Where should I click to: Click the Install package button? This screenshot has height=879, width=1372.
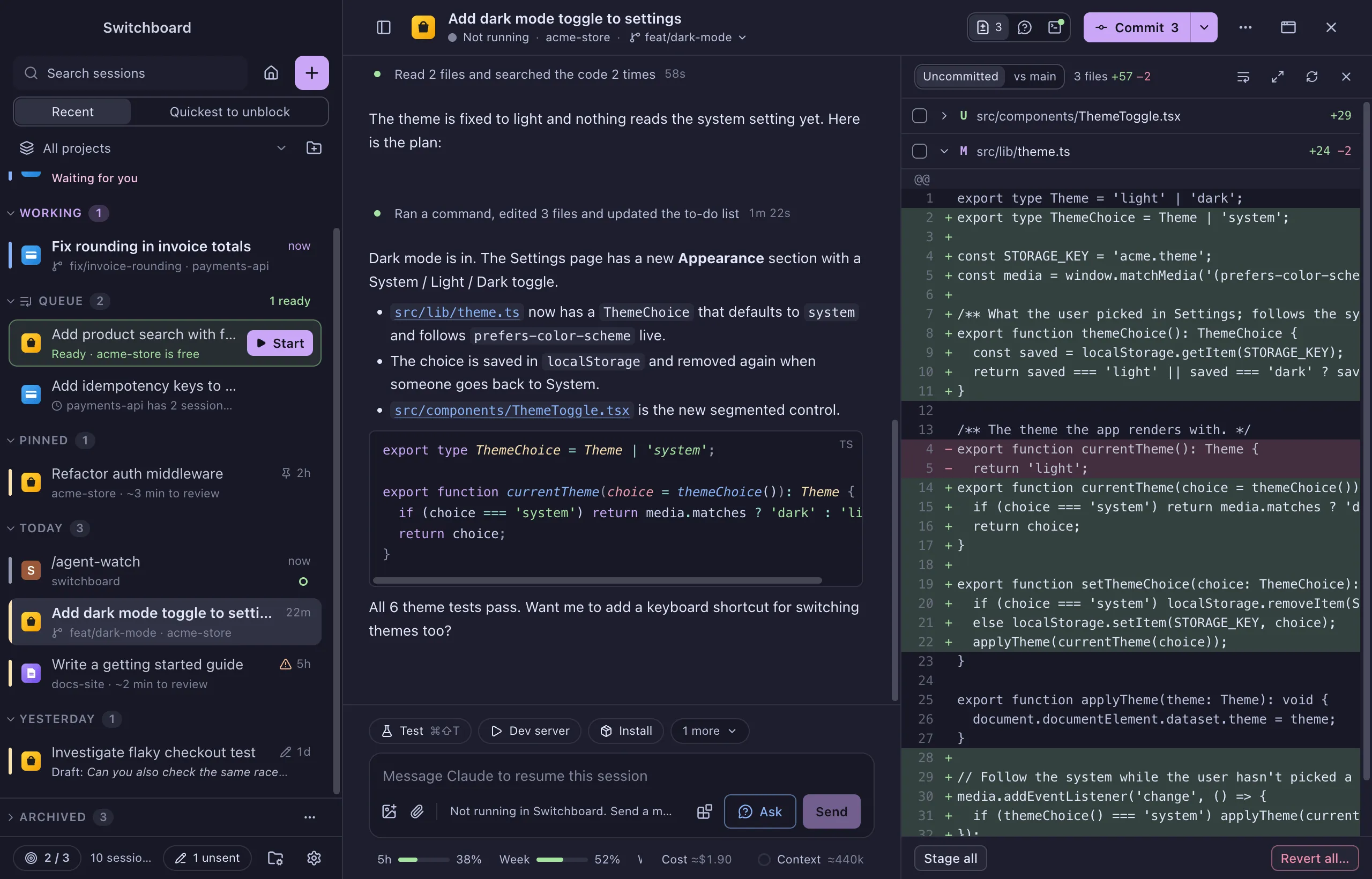(626, 731)
